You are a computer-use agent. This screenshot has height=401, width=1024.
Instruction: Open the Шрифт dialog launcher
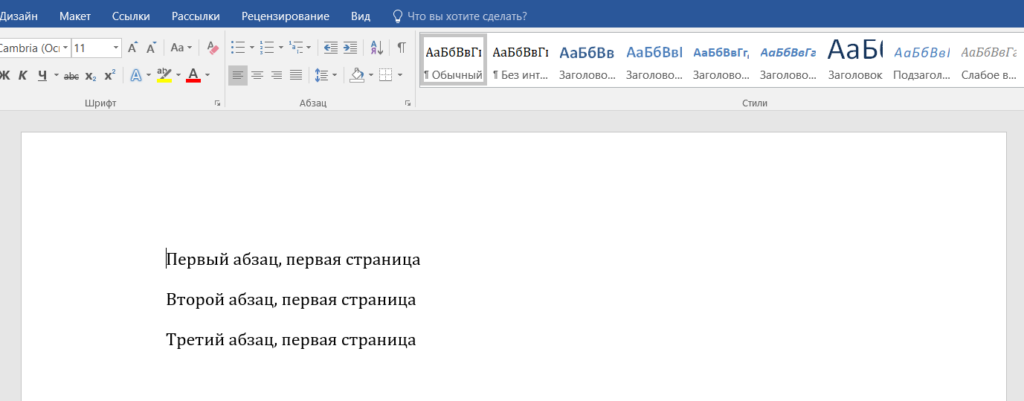pos(217,103)
